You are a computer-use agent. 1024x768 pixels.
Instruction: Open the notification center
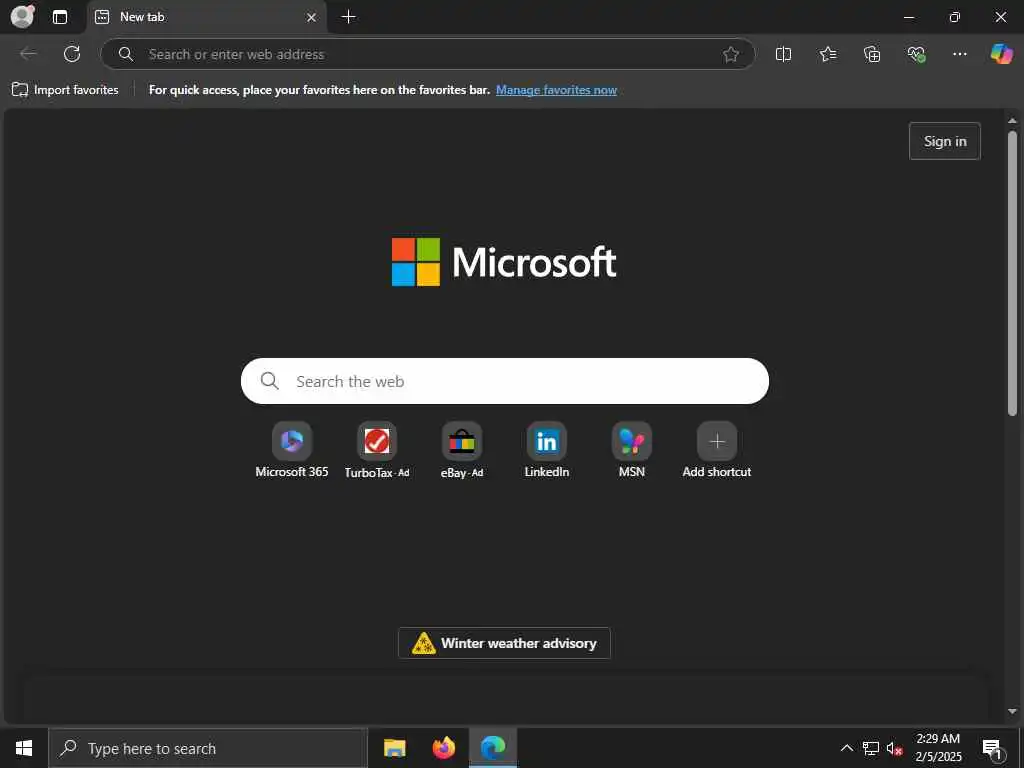993,748
